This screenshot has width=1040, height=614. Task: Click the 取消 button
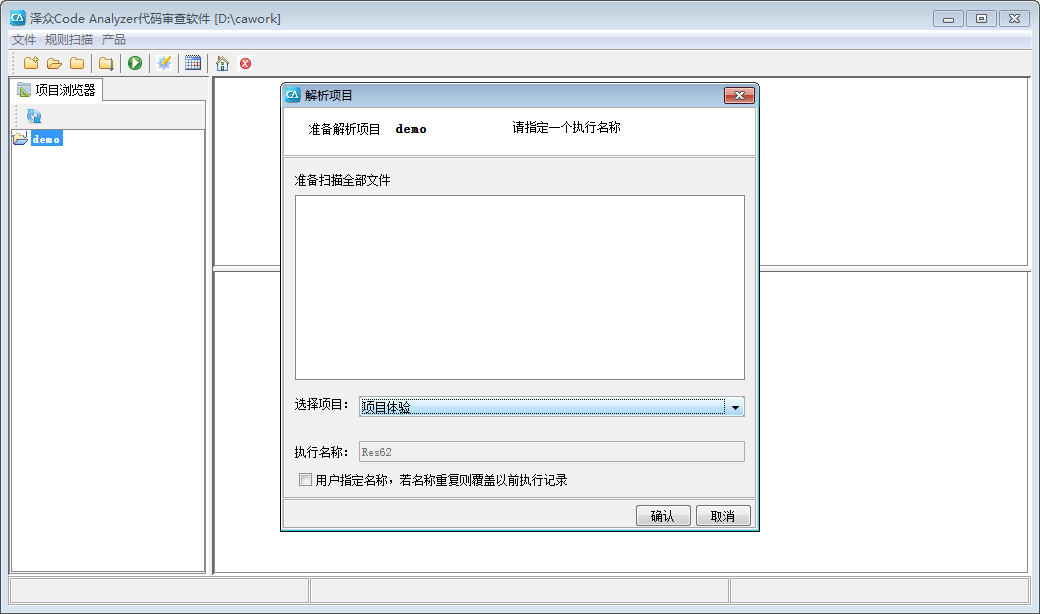[x=723, y=516]
